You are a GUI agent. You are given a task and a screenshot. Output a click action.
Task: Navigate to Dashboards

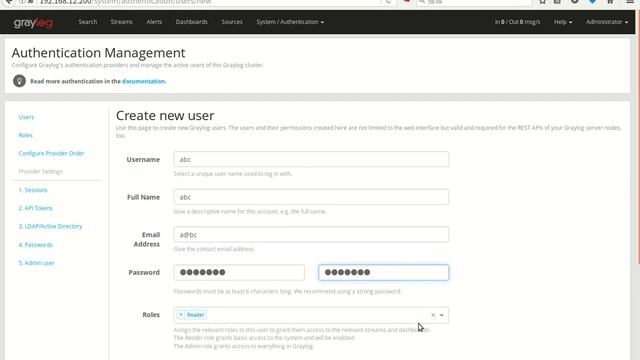[x=192, y=22]
